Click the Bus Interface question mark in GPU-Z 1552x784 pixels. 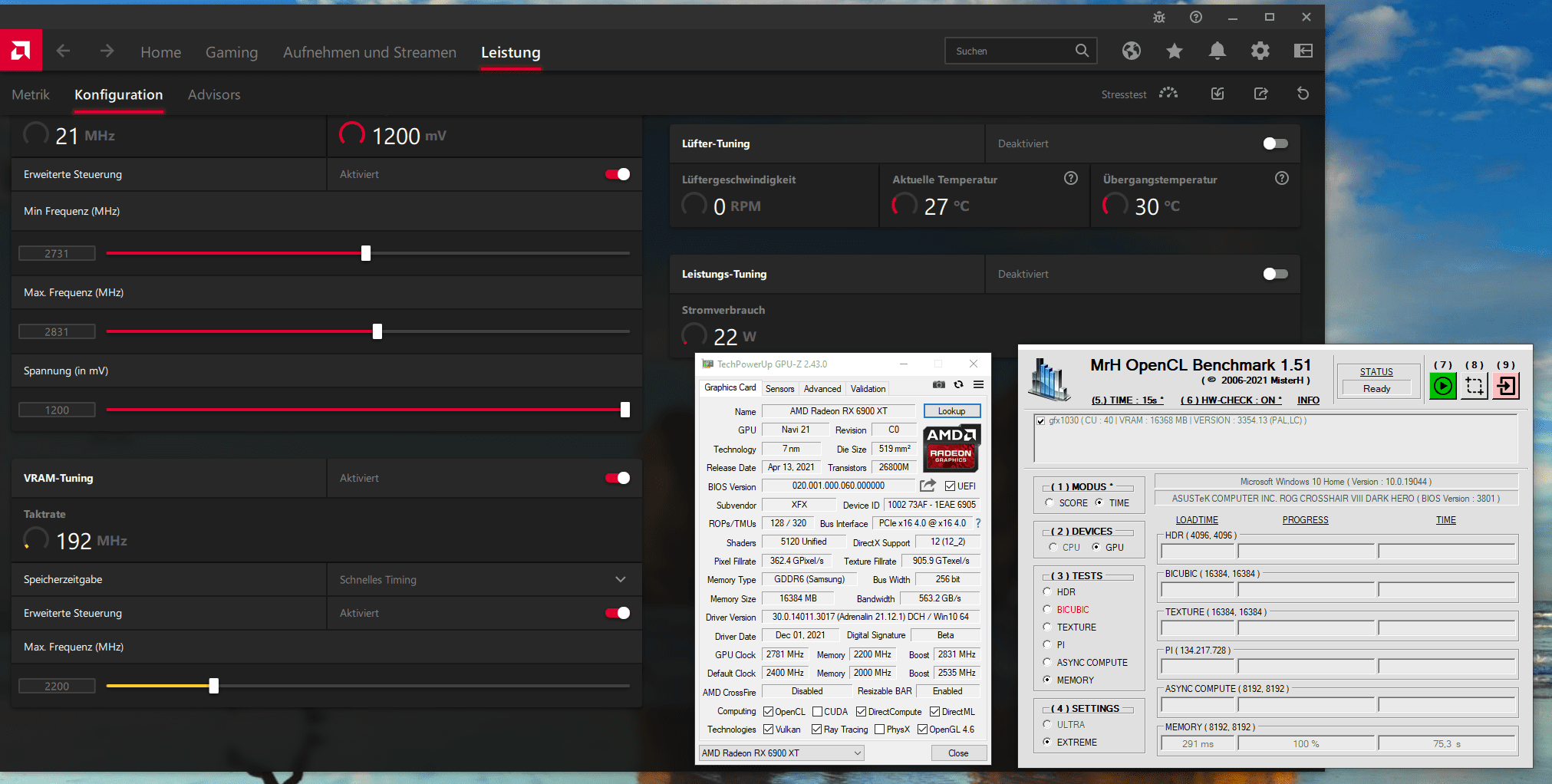978,523
